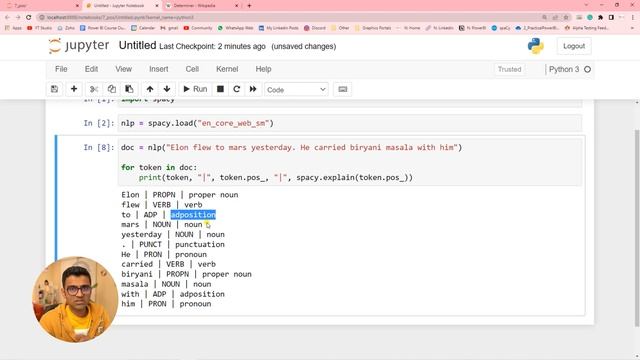Image resolution: width=640 pixels, height=360 pixels.
Task: Open the tab search chevron in title bar
Action: click(587, 5)
